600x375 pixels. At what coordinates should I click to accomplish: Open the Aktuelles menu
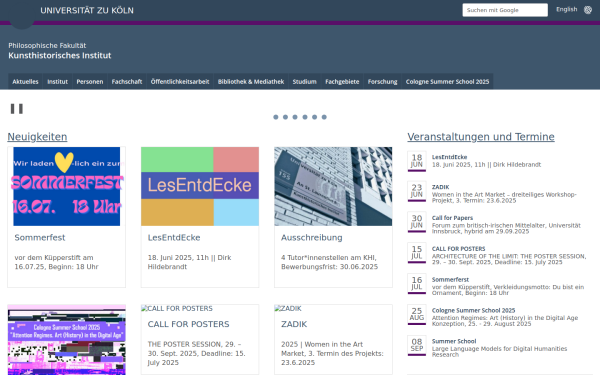coord(25,82)
